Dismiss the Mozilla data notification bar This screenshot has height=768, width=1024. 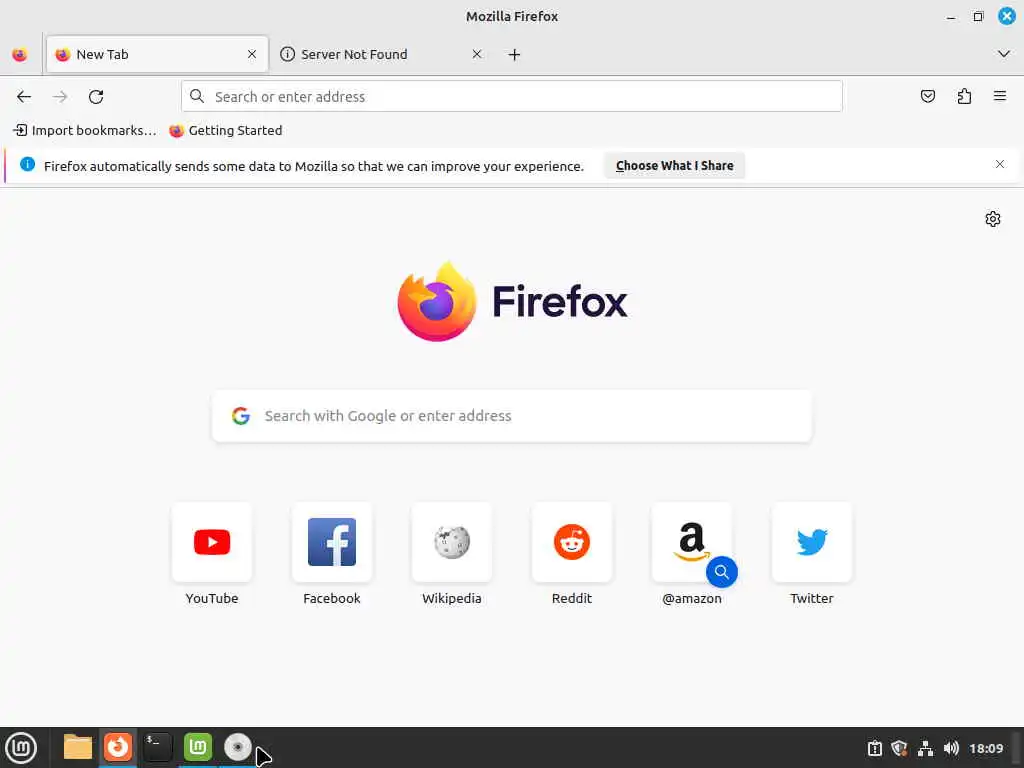pyautogui.click(x=1000, y=165)
